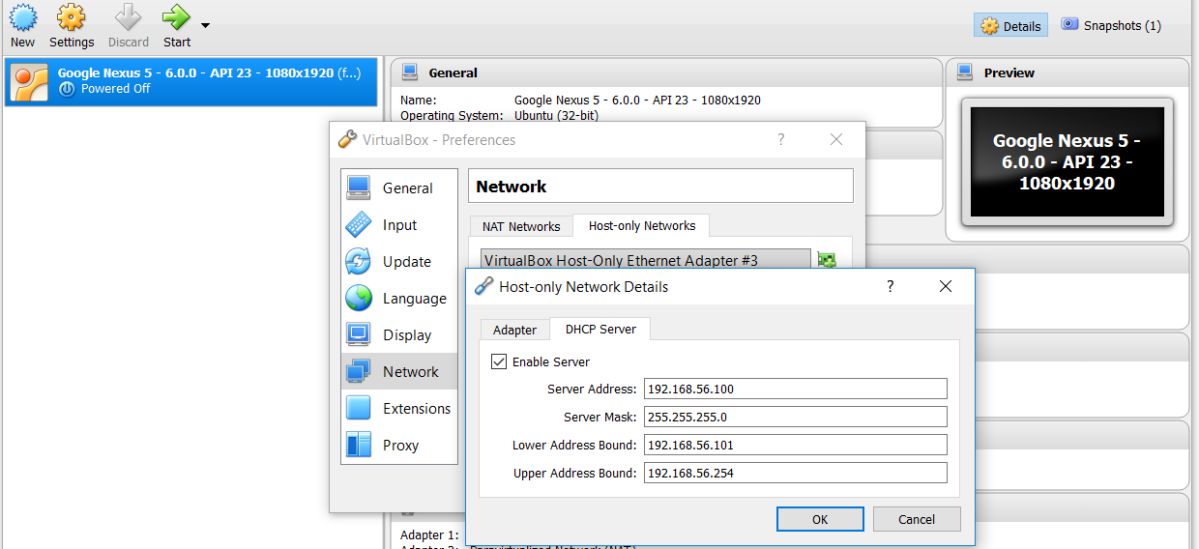Click help button in Host-only Network Details
Screen dimensions: 1199x549
click(890, 286)
